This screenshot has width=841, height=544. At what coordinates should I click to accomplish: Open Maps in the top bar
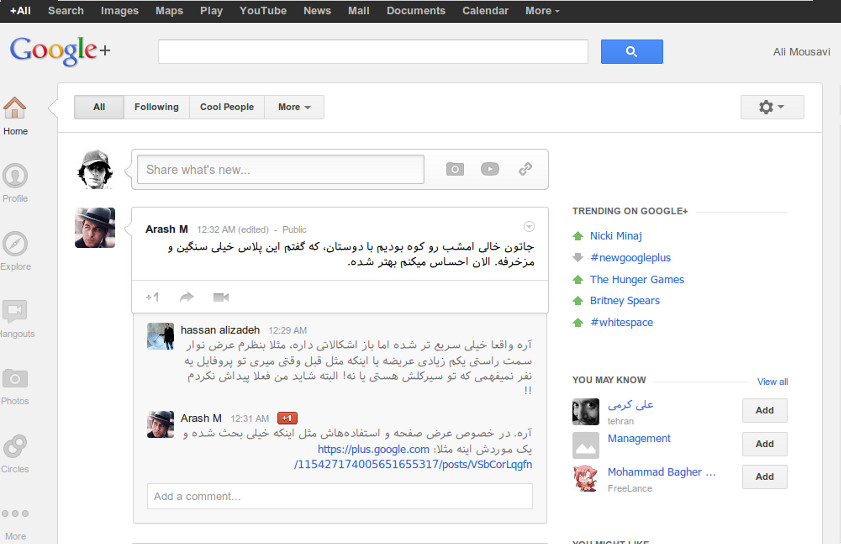[x=169, y=11]
